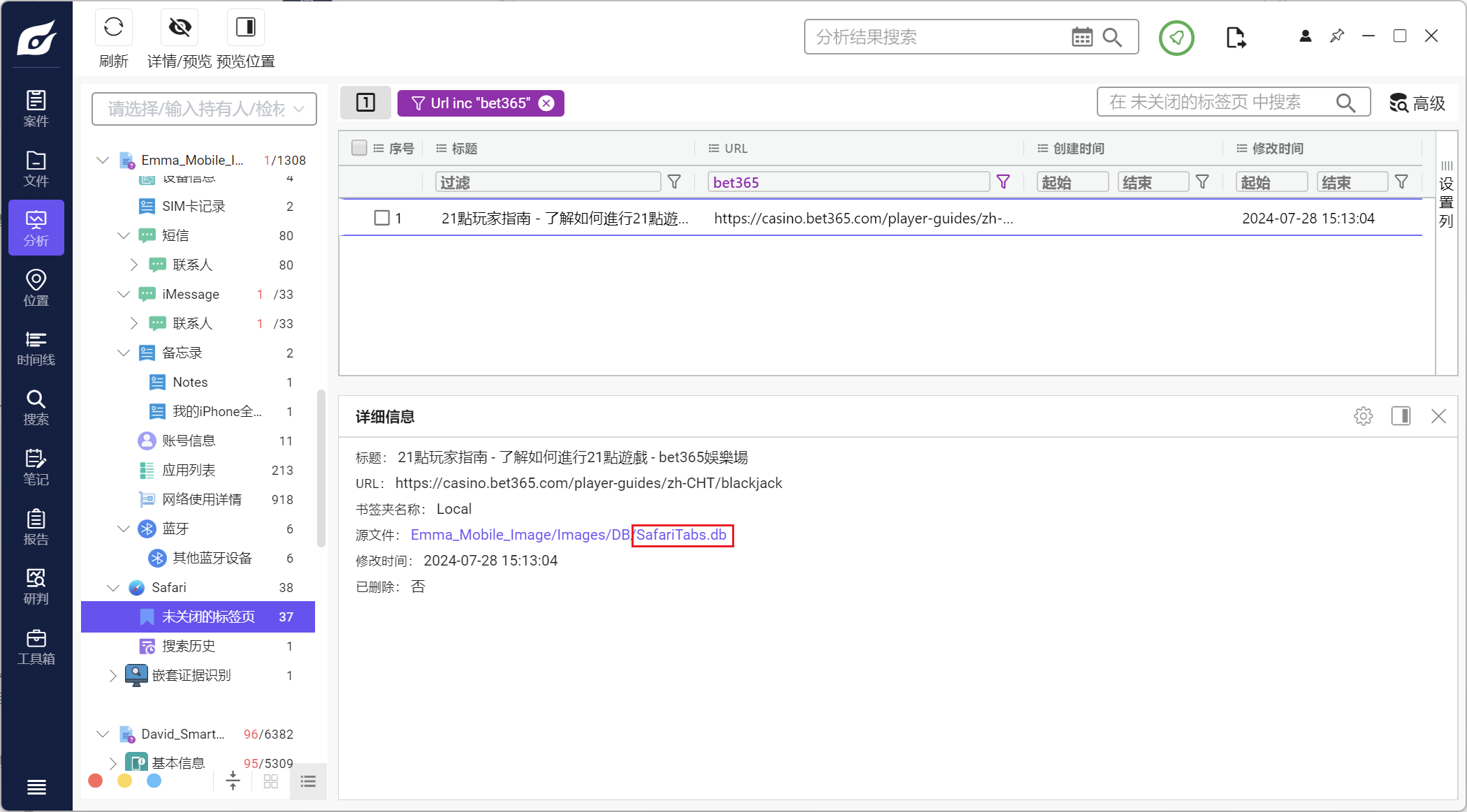Expand the 嵌套证据识别 tree node

tap(113, 675)
